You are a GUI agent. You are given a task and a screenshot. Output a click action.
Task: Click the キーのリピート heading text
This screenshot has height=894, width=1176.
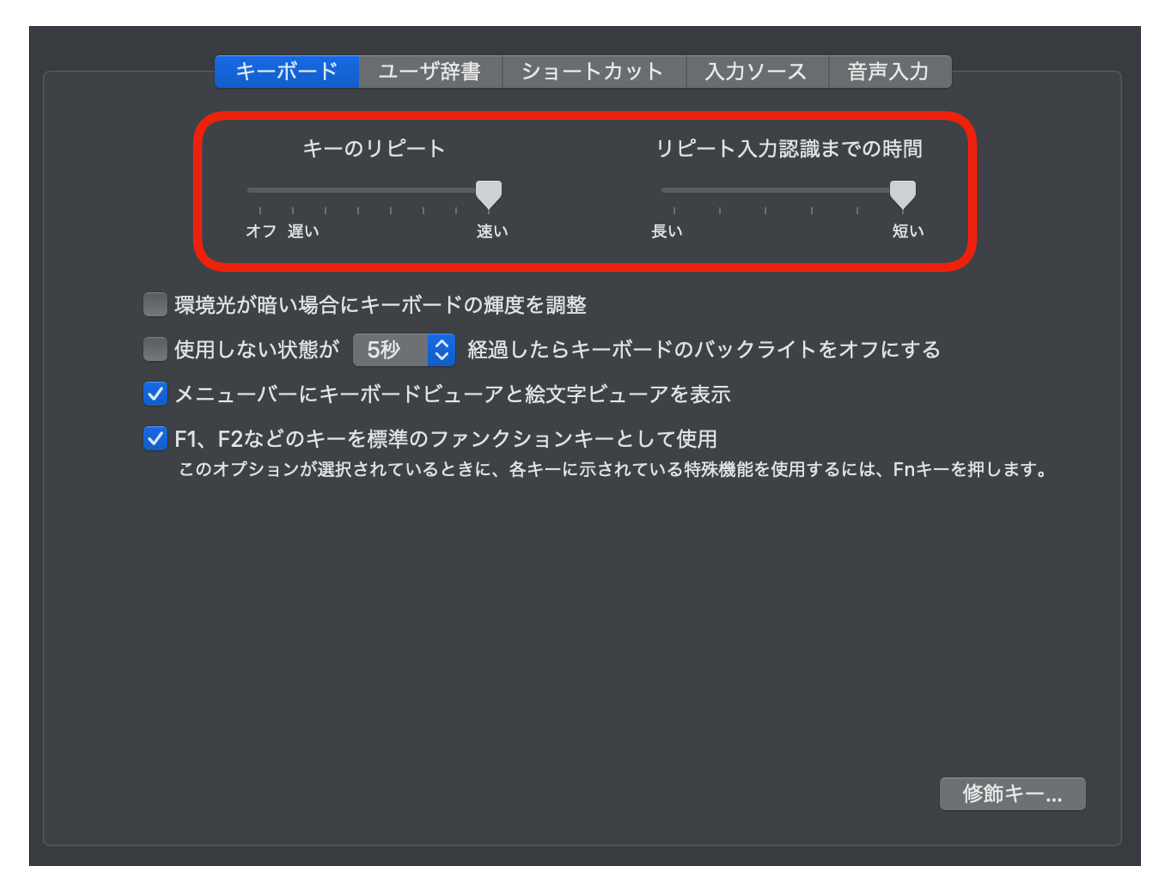click(x=374, y=148)
